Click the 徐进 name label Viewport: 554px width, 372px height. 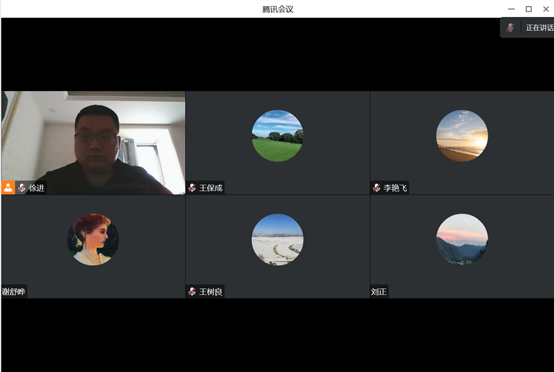pos(36,188)
